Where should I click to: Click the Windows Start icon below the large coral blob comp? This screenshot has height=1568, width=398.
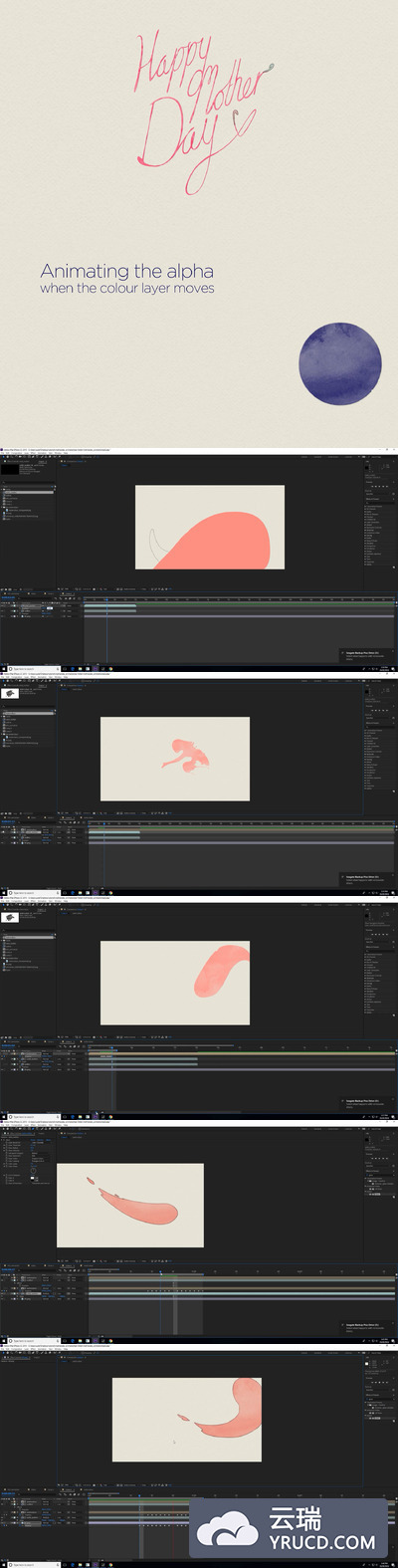point(3,668)
